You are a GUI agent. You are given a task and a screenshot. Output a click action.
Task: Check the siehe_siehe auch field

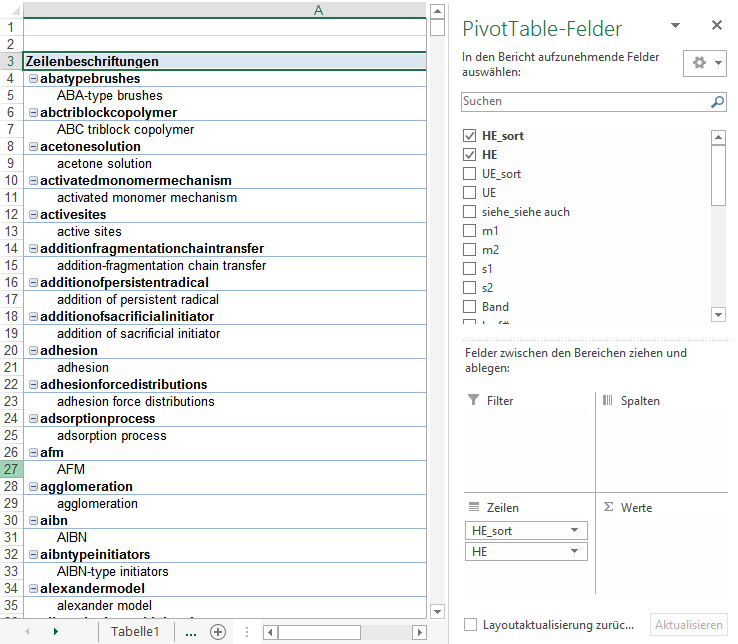470,212
